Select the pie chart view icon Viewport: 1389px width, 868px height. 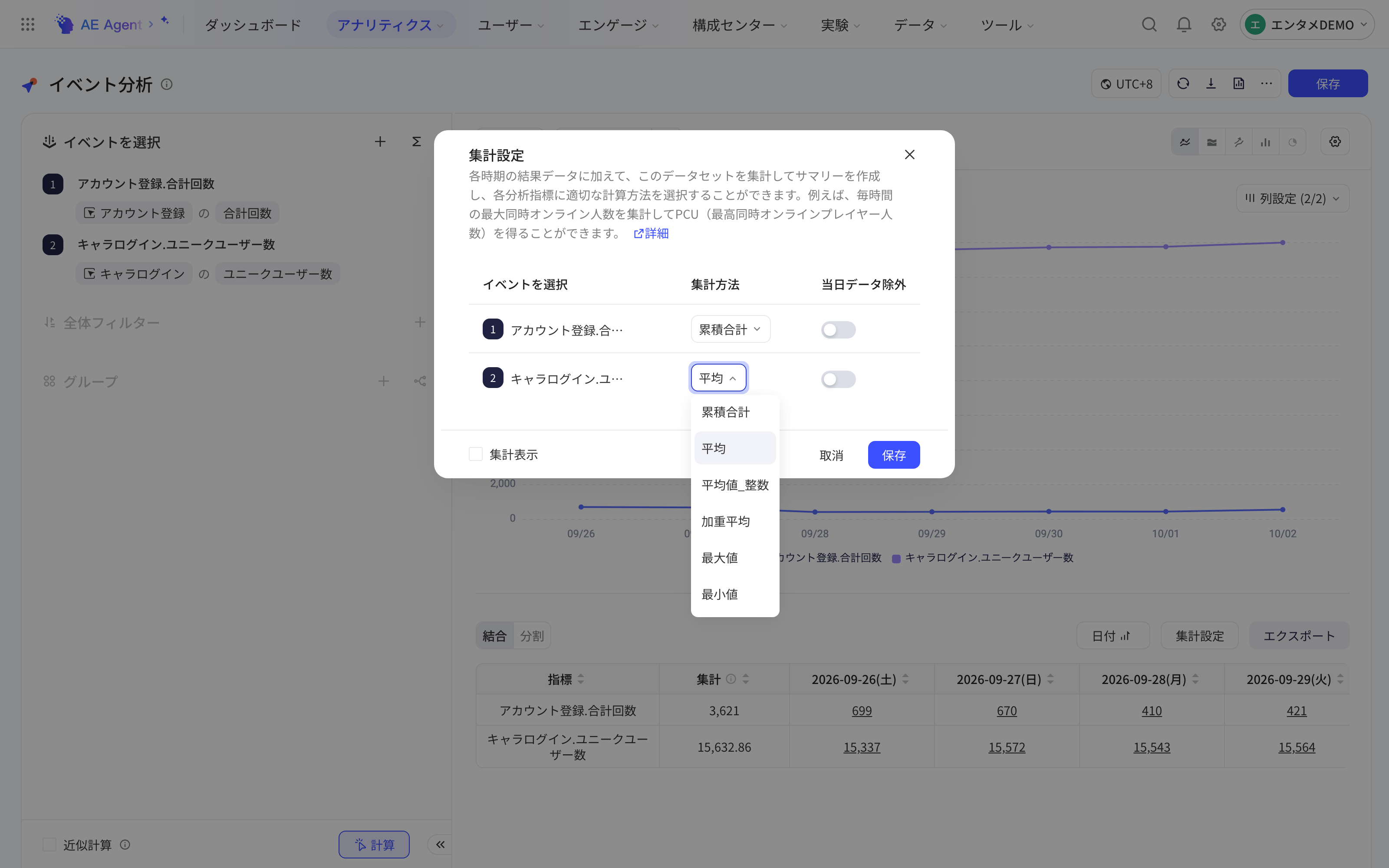point(1292,142)
